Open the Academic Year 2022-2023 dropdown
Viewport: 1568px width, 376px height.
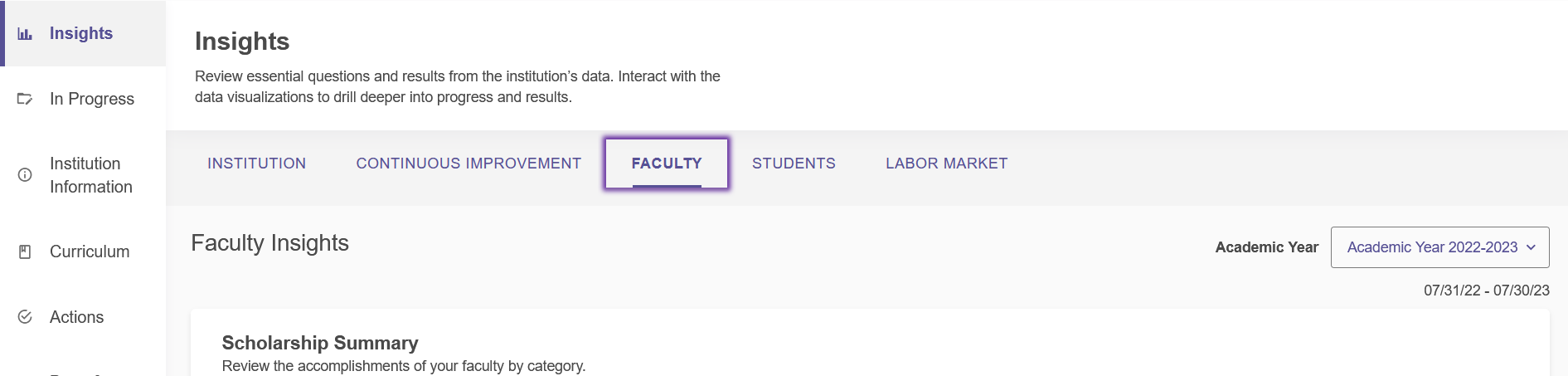1439,247
